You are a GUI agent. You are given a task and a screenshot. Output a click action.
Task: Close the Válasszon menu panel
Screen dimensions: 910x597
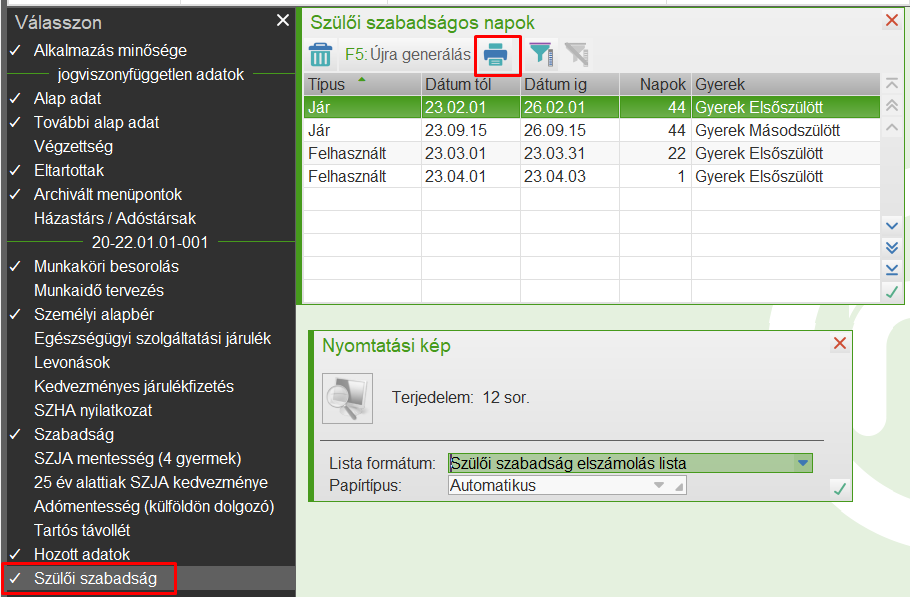click(283, 21)
